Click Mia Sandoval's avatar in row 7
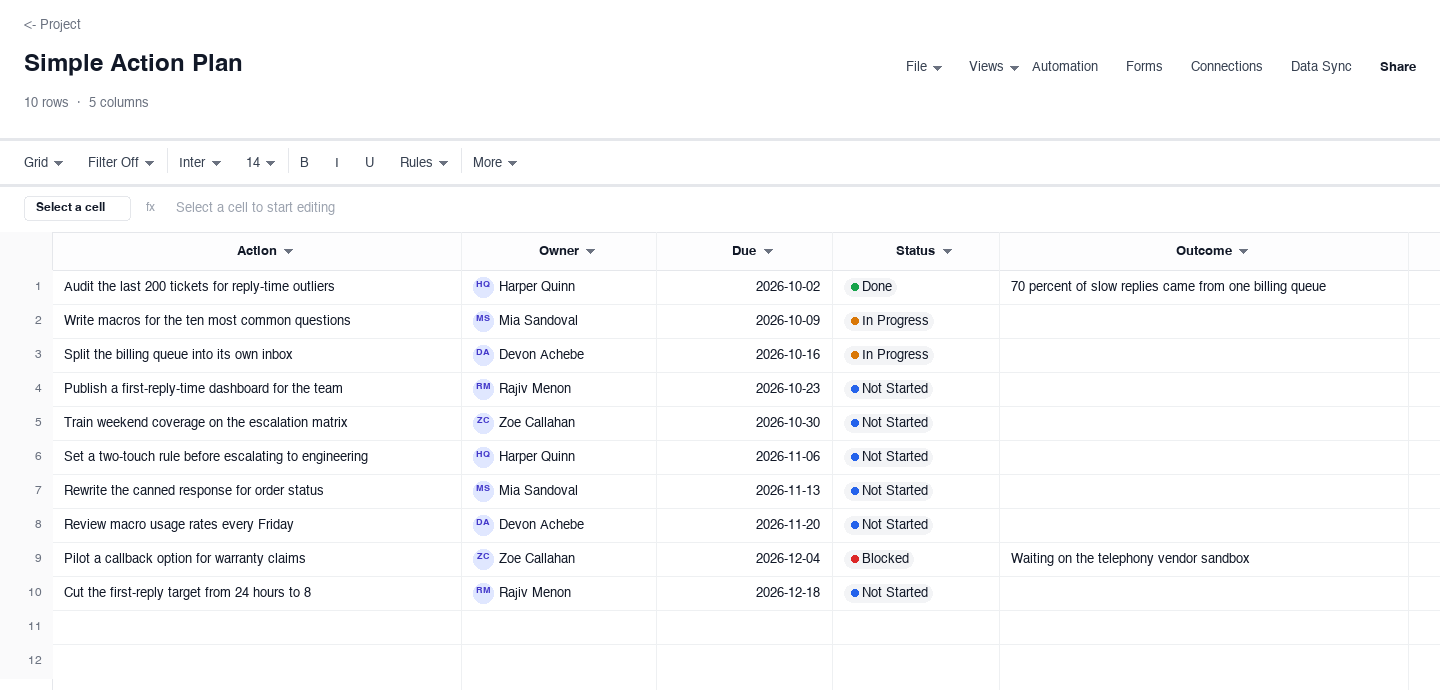 tap(483, 491)
